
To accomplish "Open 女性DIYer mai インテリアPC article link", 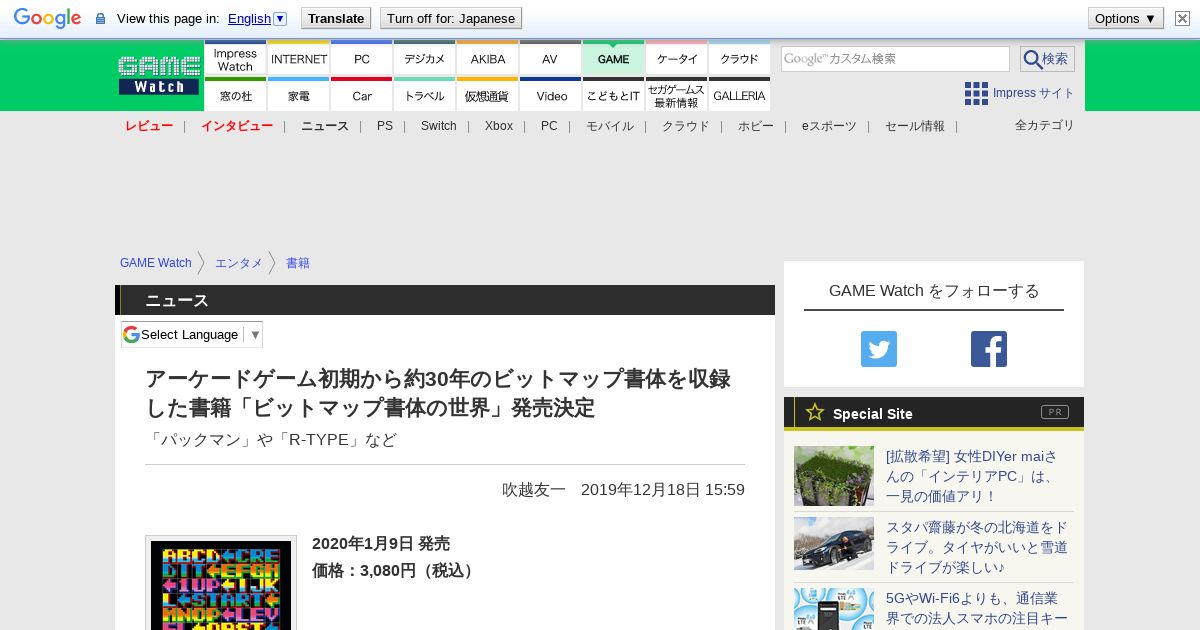I will tap(972, 476).
